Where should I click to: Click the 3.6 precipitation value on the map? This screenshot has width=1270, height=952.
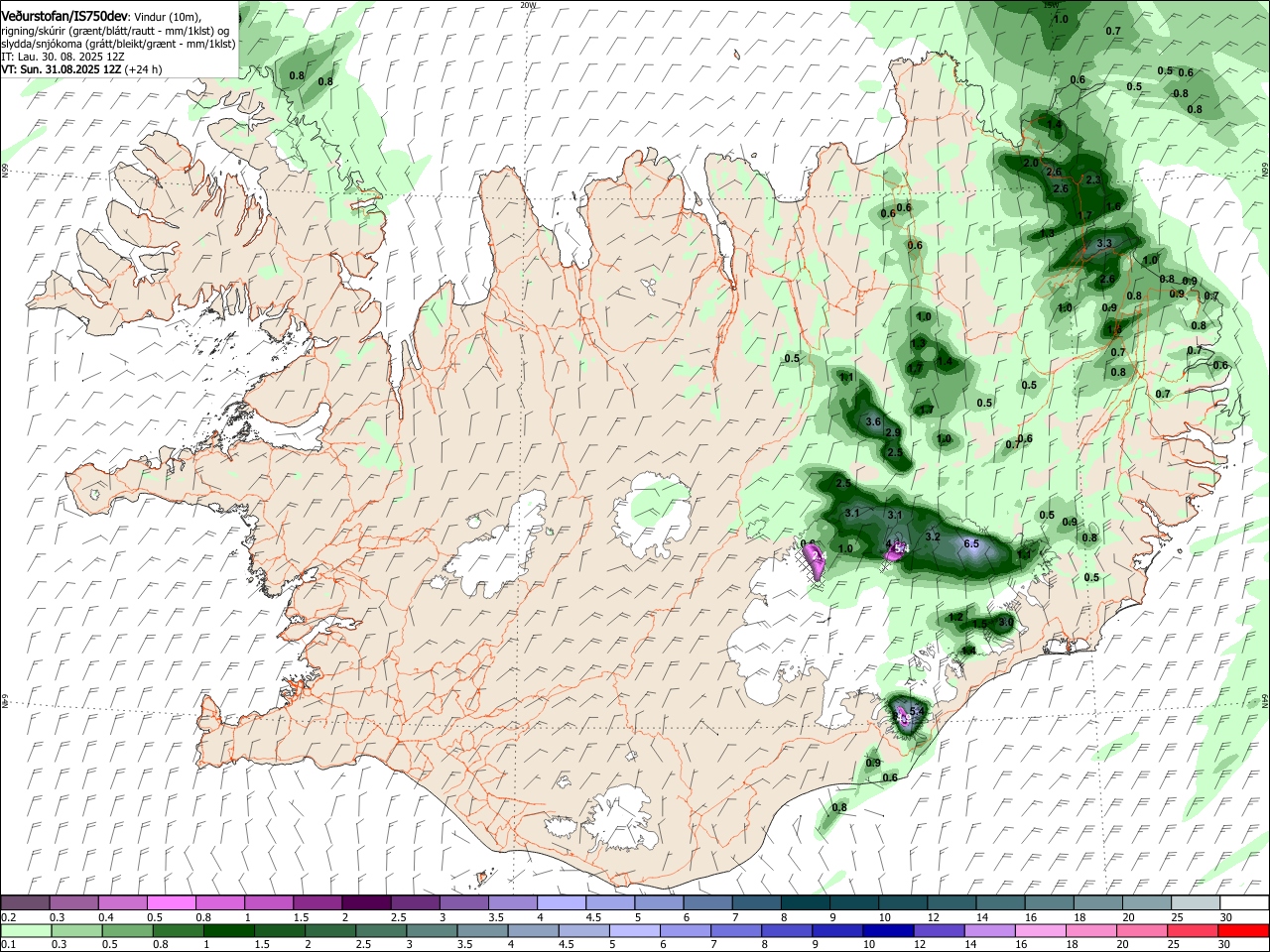click(874, 422)
